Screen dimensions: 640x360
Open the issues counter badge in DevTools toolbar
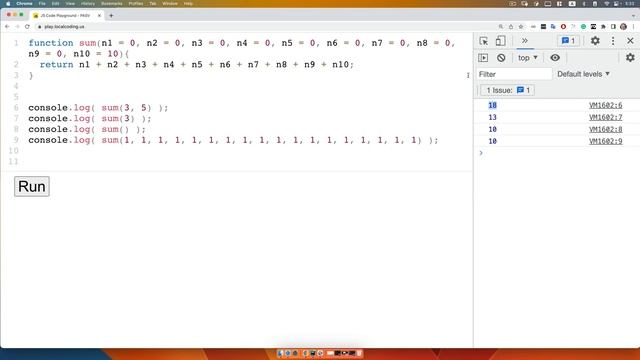point(568,41)
